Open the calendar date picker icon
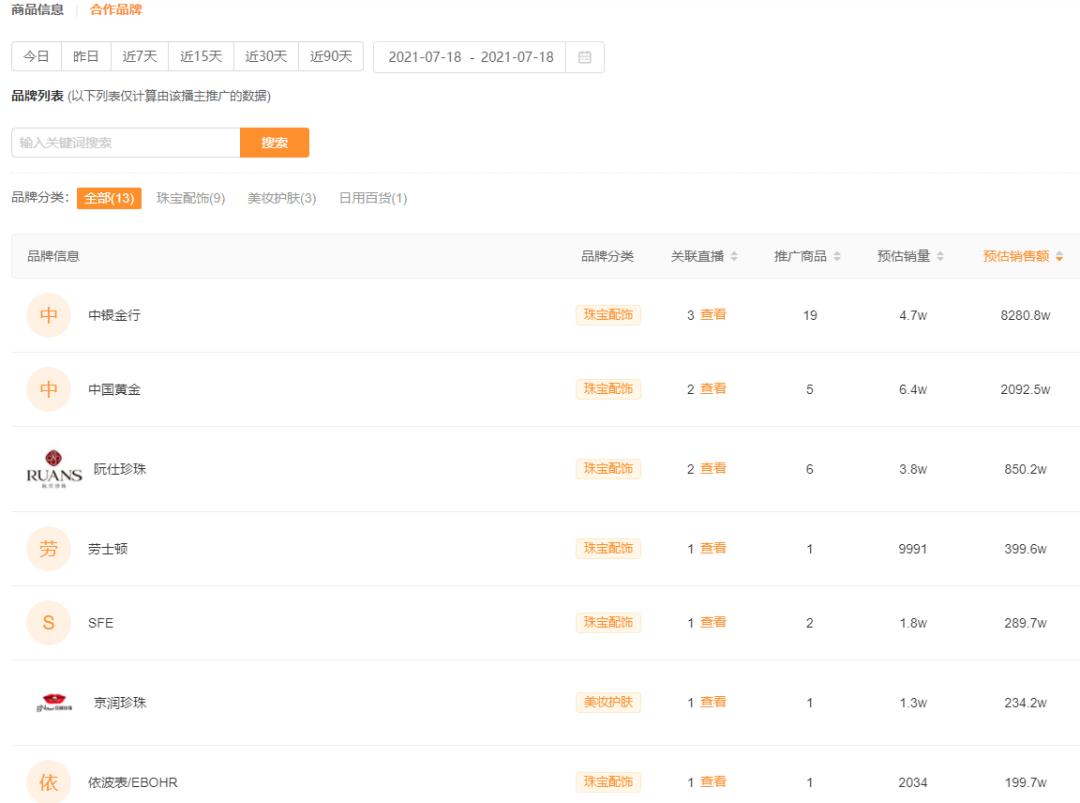 pos(586,57)
